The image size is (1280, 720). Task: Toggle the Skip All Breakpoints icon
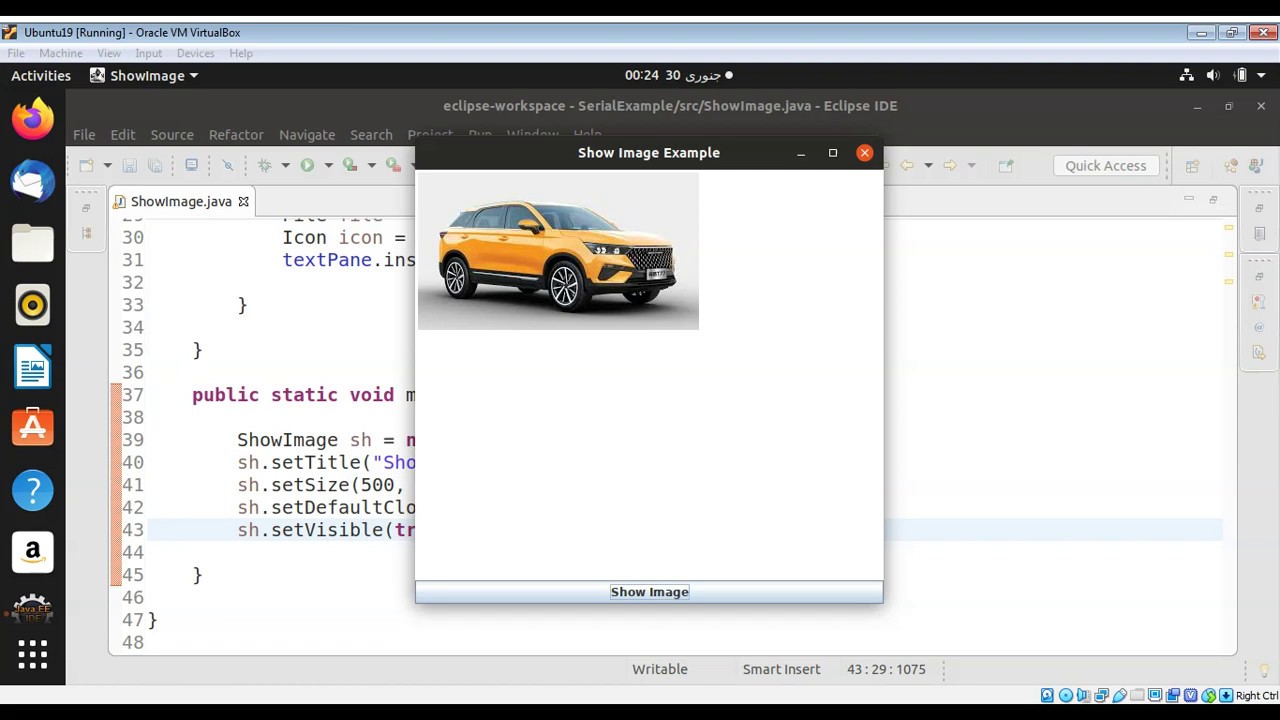click(x=228, y=165)
